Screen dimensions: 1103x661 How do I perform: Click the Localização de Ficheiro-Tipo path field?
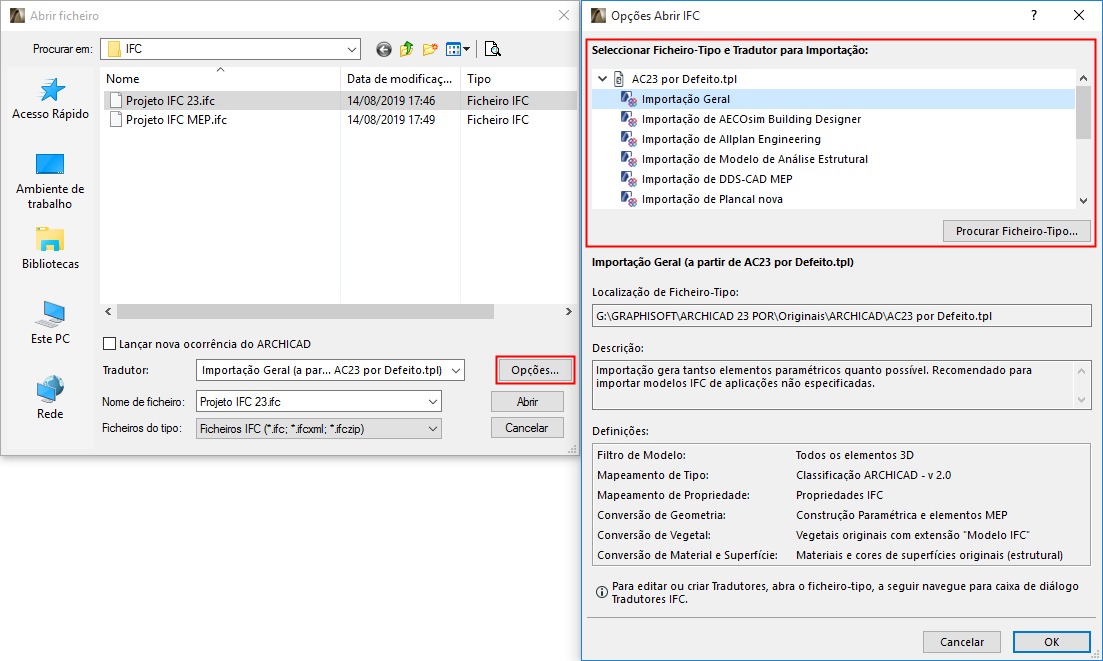click(x=841, y=316)
